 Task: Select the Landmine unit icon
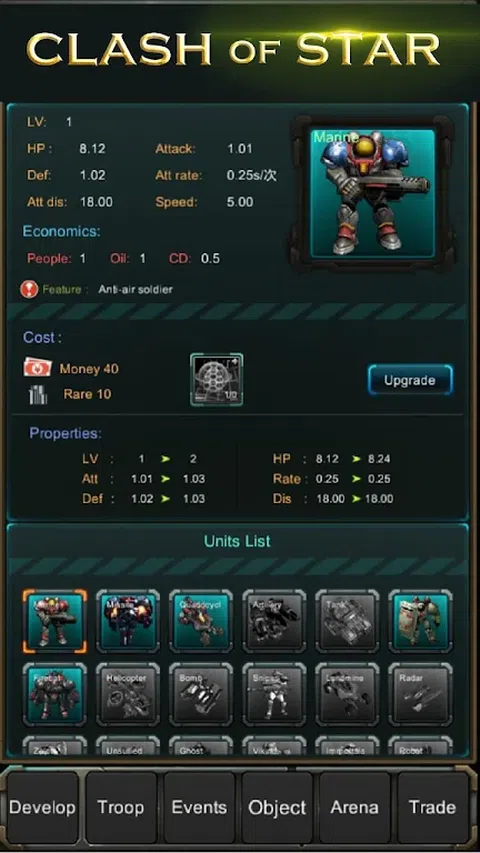click(347, 694)
